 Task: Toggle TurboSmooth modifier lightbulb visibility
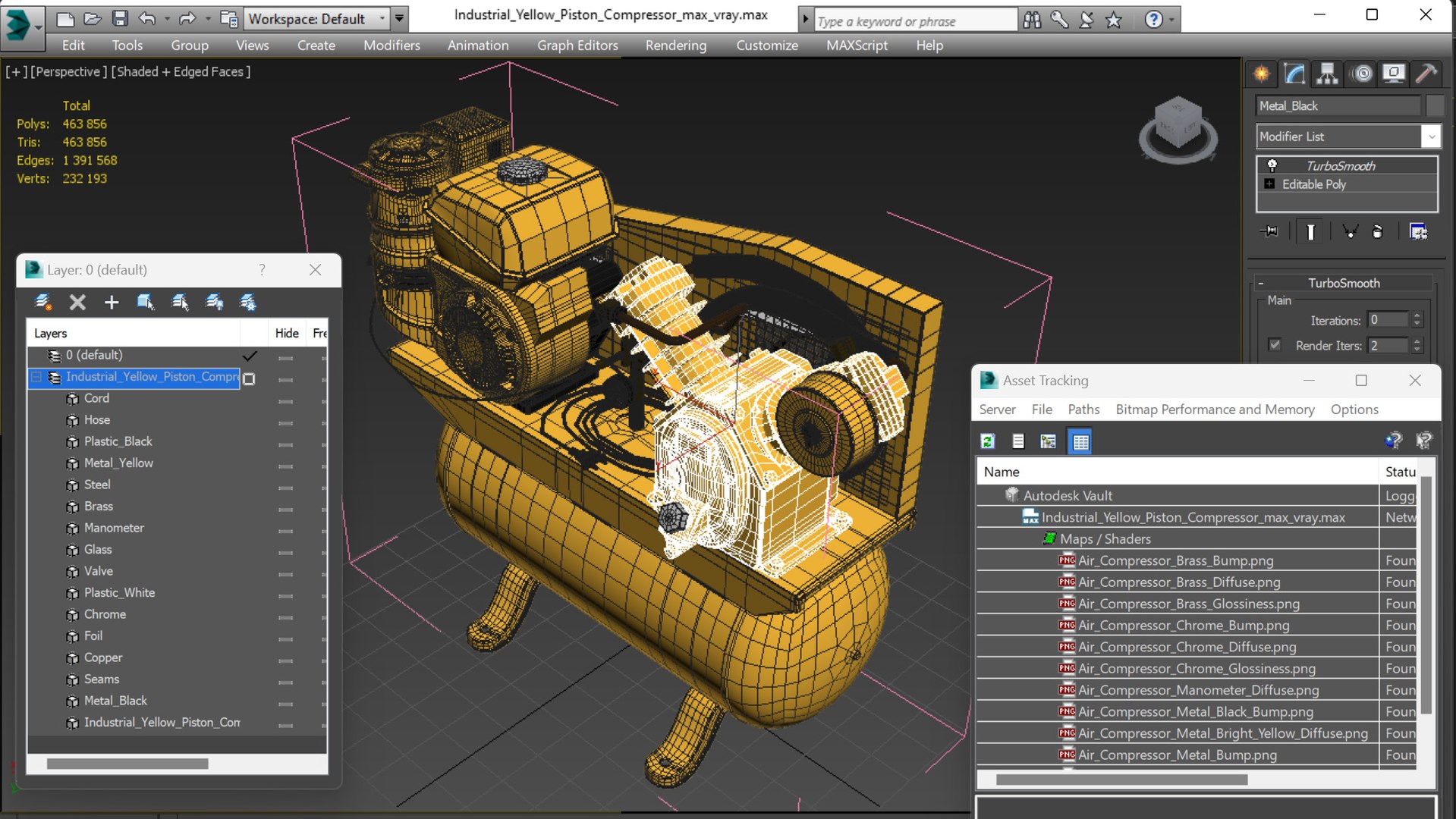(1272, 165)
